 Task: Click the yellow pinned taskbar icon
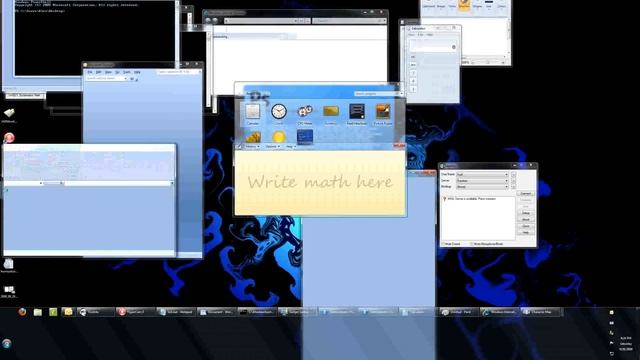click(x=68, y=312)
